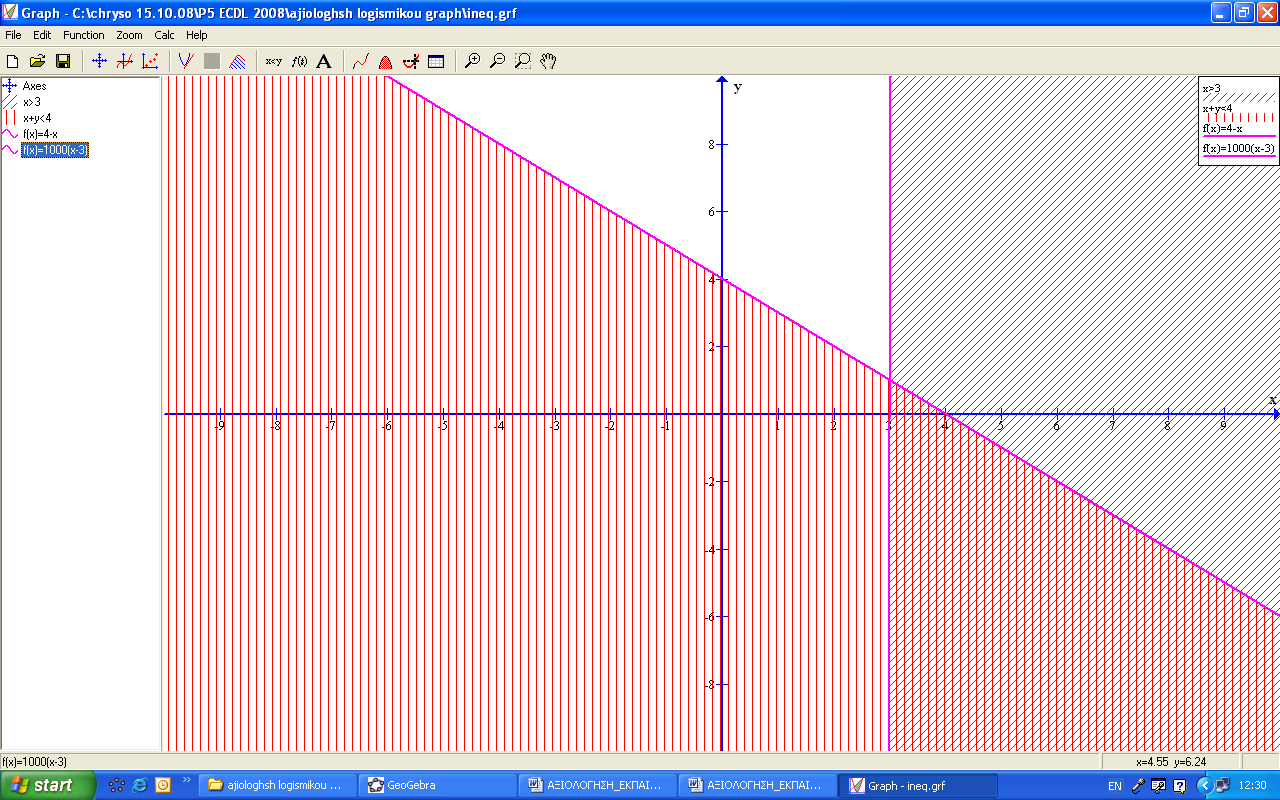The width and height of the screenshot is (1280, 800).
Task: Switch to the second ΑΞΙΟΛΟΓΗΣΗ_ΕΚΠΑΙ Word taskbar button
Action: [757, 785]
